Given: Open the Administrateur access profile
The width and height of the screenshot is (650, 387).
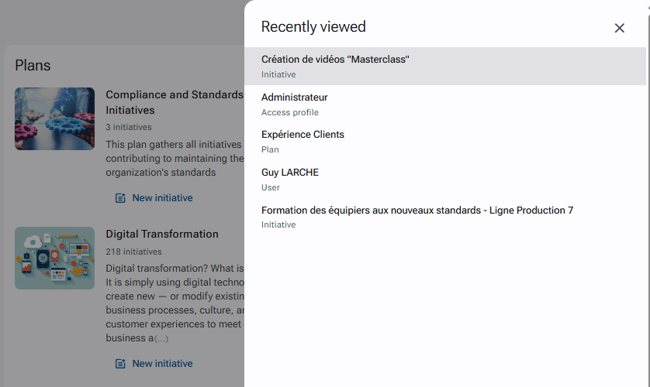Looking at the screenshot, I should [x=445, y=104].
